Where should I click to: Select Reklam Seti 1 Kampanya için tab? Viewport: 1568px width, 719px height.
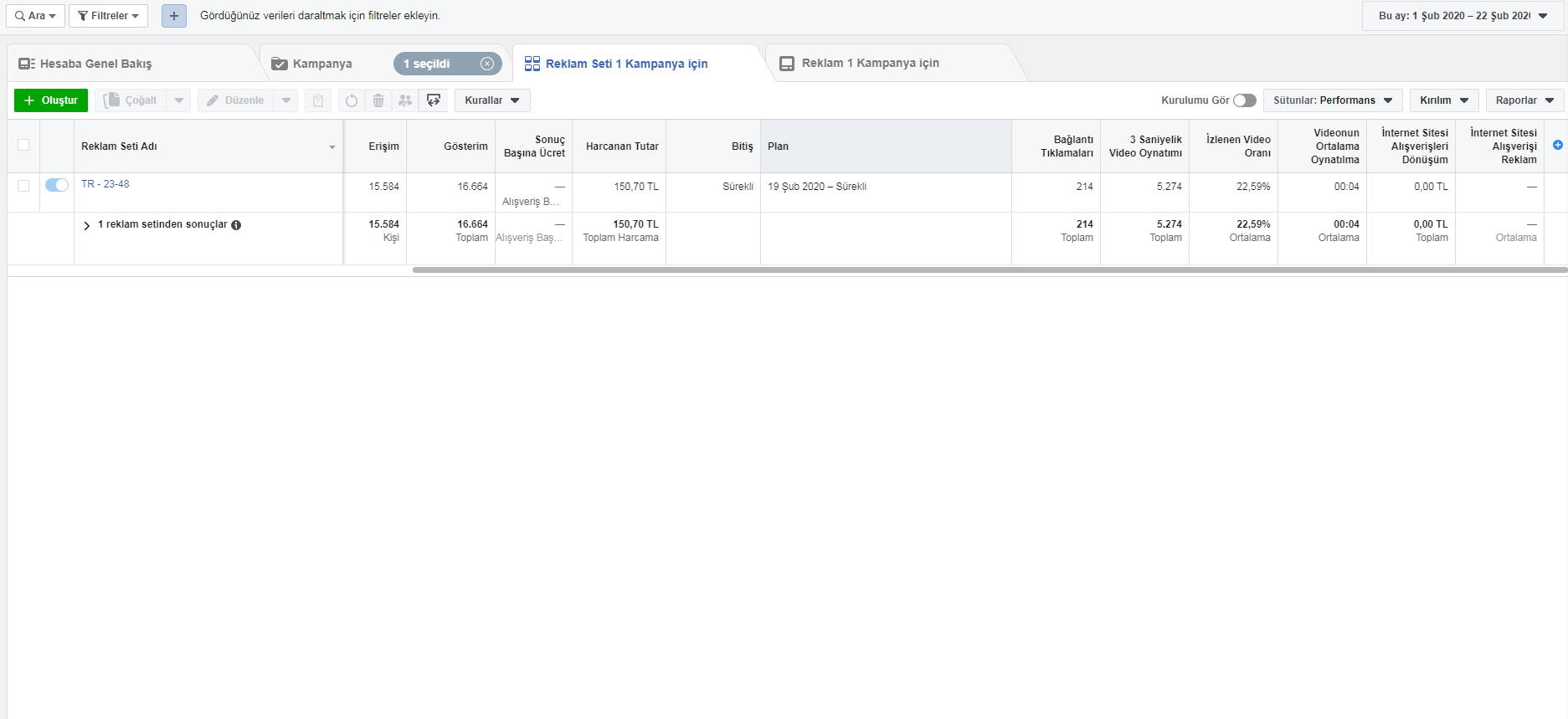click(x=626, y=64)
